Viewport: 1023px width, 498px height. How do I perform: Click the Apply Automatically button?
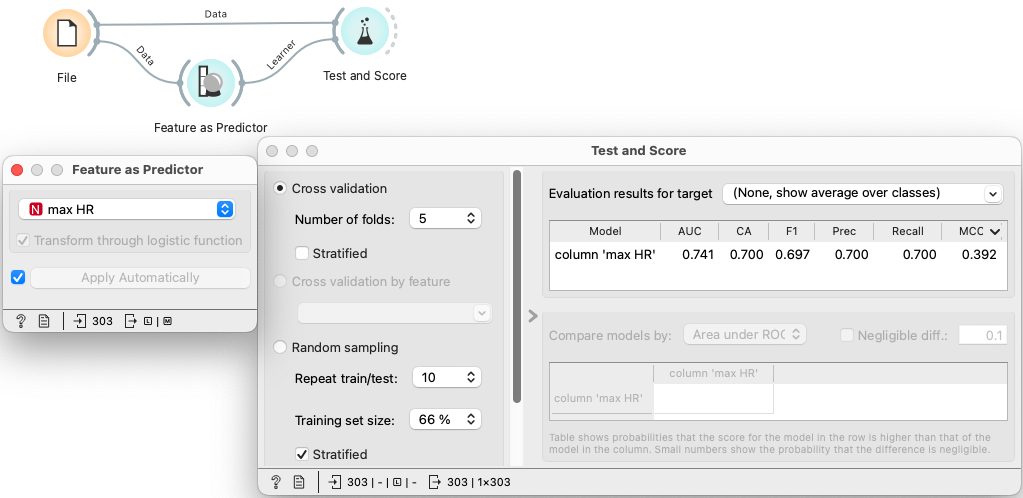click(x=140, y=278)
